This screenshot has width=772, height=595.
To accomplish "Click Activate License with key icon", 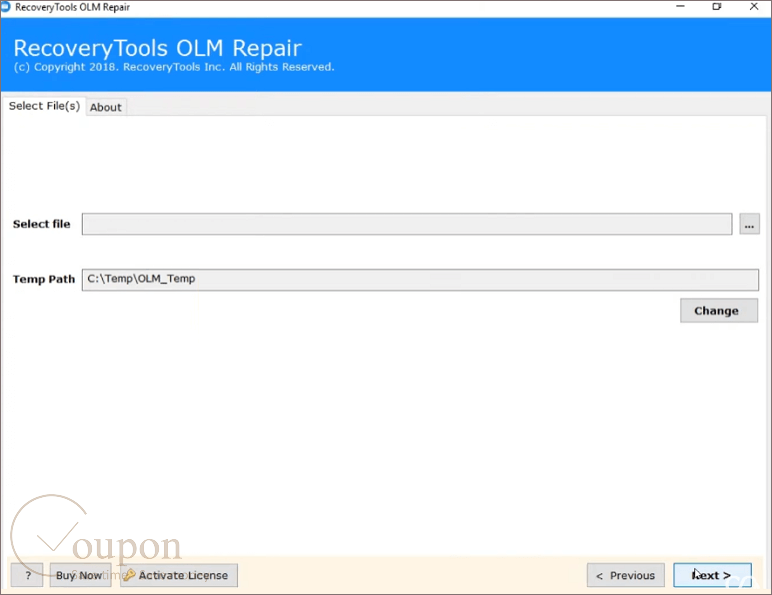I will point(179,575).
